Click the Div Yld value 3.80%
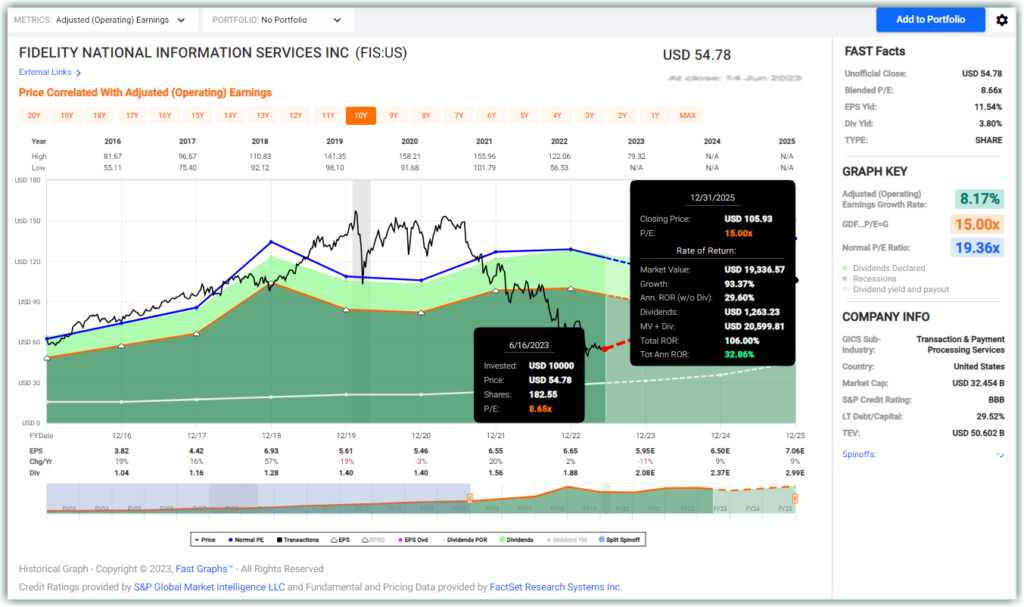 pos(990,123)
